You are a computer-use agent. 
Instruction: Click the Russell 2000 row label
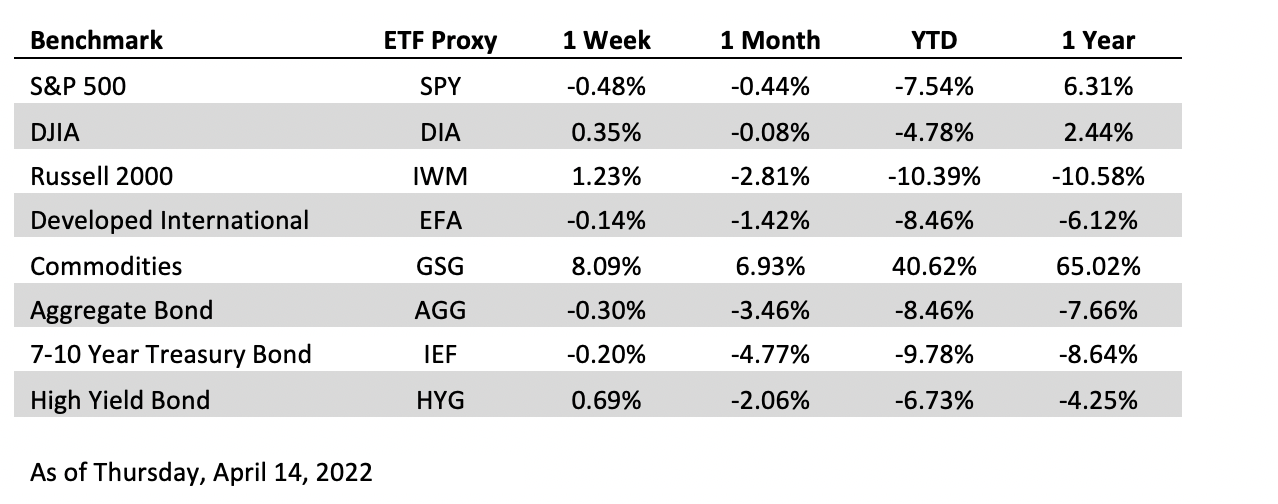[x=102, y=177]
